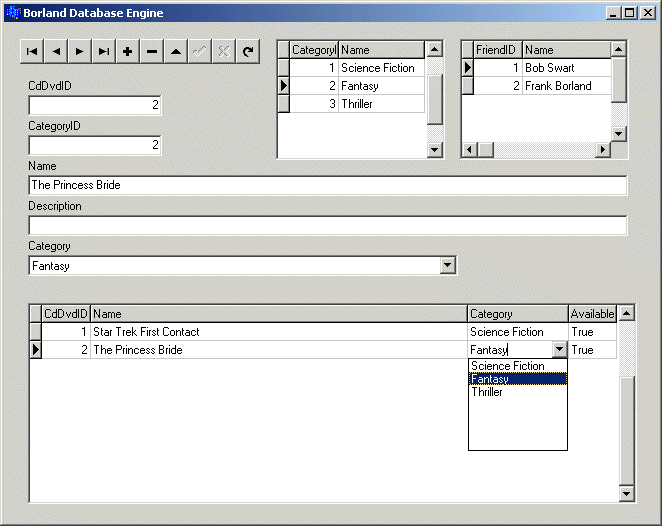Screen dimensions: 662x526
Task: Click Name column header in bottom grid
Action: point(279,314)
